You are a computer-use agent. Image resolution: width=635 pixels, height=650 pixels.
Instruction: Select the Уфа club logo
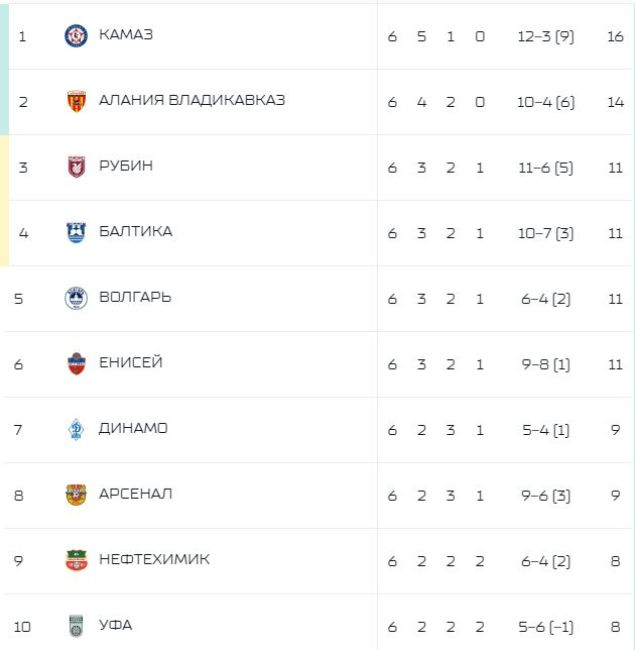click(76, 627)
